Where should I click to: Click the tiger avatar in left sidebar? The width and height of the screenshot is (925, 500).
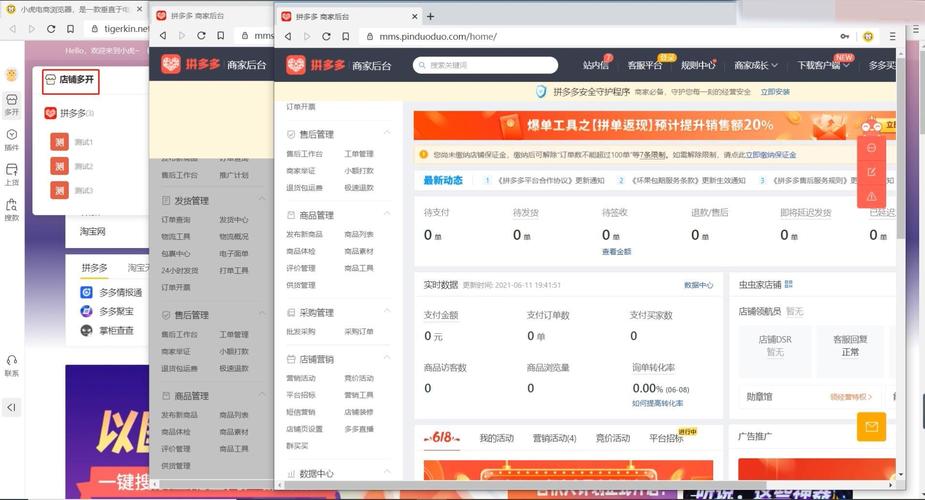pyautogui.click(x=11, y=75)
